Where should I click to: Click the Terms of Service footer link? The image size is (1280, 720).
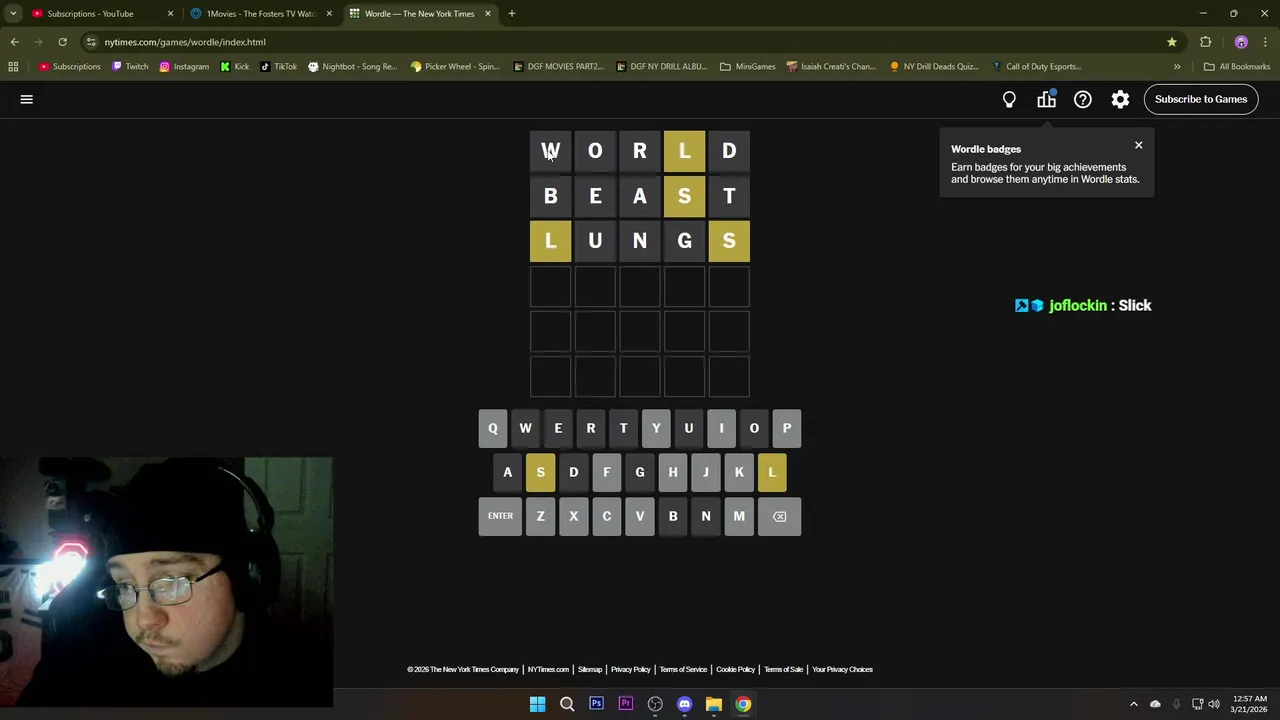pos(683,670)
